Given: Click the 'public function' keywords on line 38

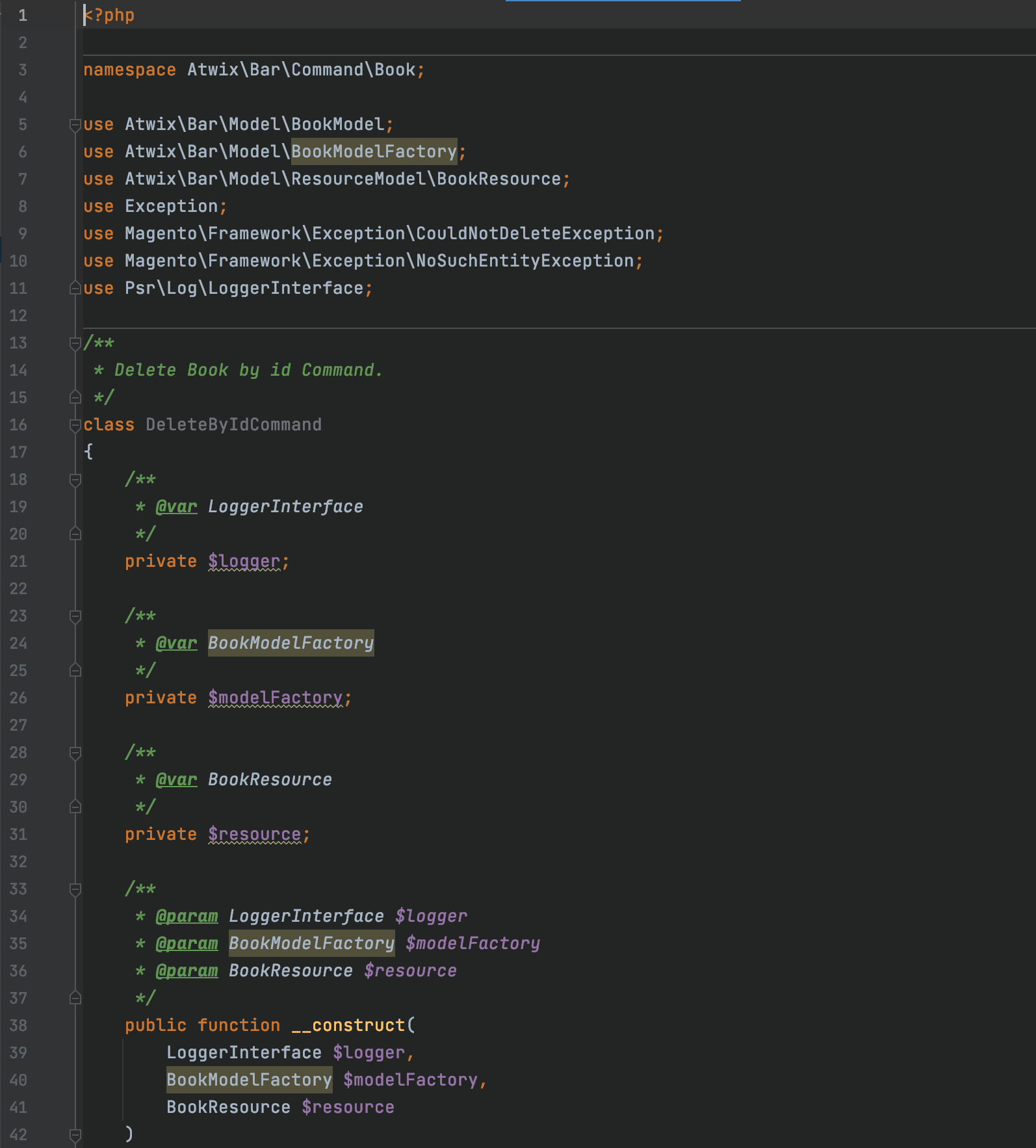Looking at the screenshot, I should [x=202, y=1025].
